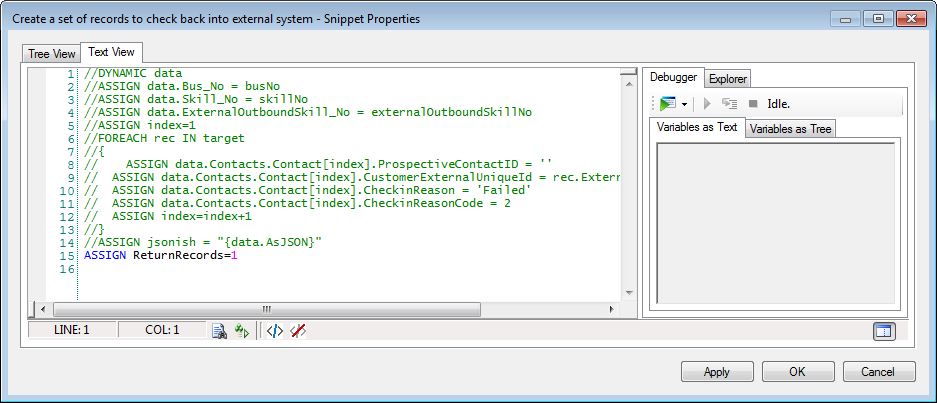The height and width of the screenshot is (403, 937).
Task: Switch to Variables as Tree tab
Action: [x=790, y=128]
